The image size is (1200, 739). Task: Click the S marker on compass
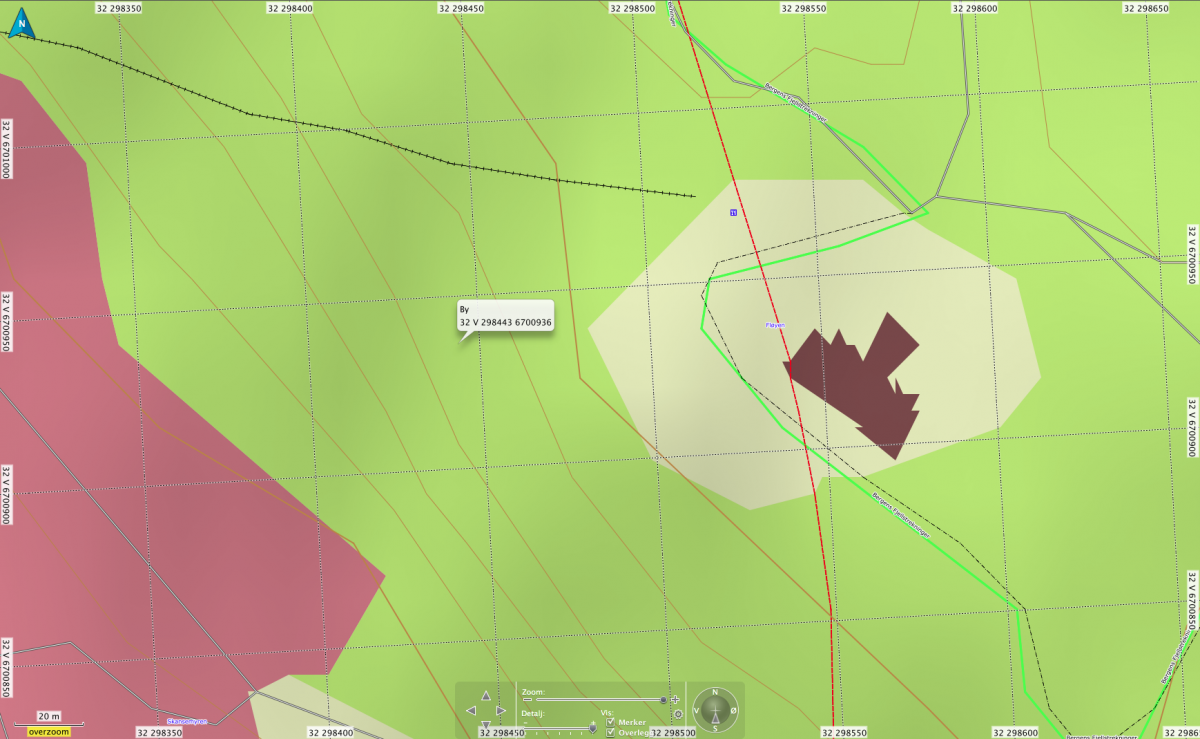(x=716, y=728)
